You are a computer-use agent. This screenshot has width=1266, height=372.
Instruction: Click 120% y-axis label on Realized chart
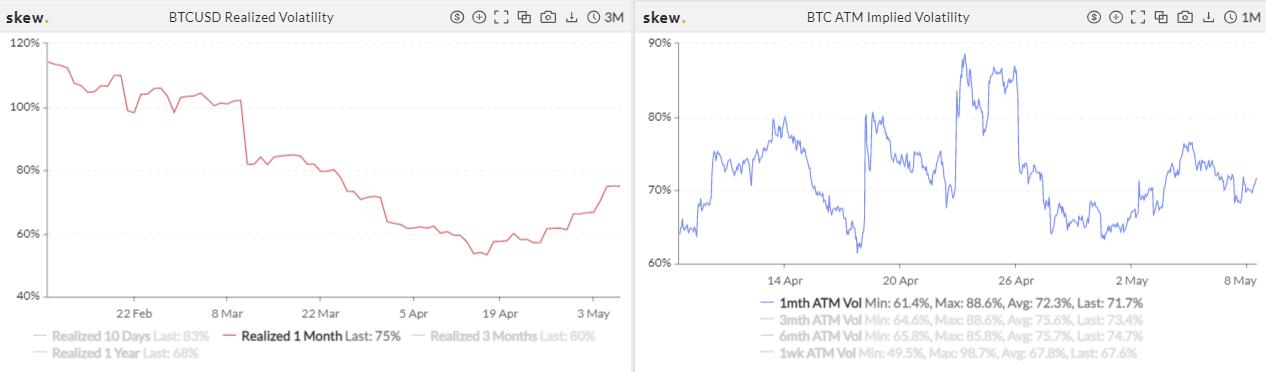(24, 43)
